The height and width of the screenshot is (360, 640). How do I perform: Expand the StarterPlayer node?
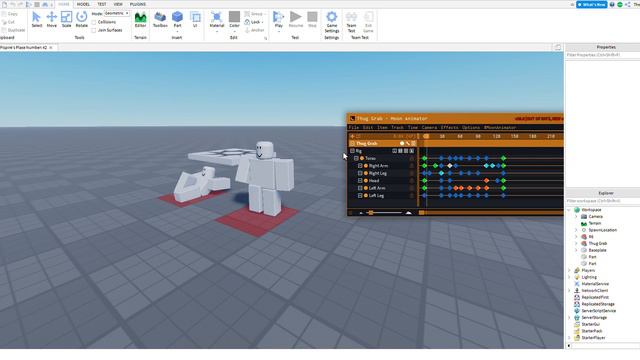pyautogui.click(x=569, y=338)
